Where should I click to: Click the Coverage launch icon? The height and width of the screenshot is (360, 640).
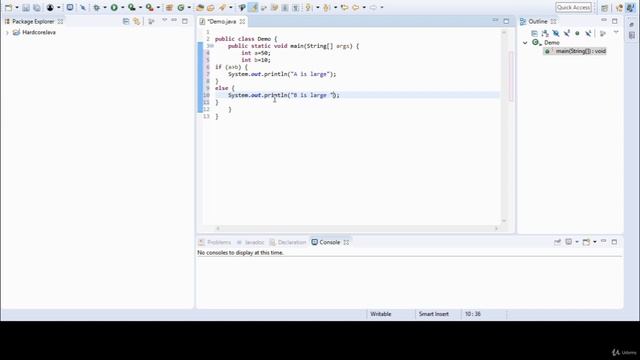point(132,7)
